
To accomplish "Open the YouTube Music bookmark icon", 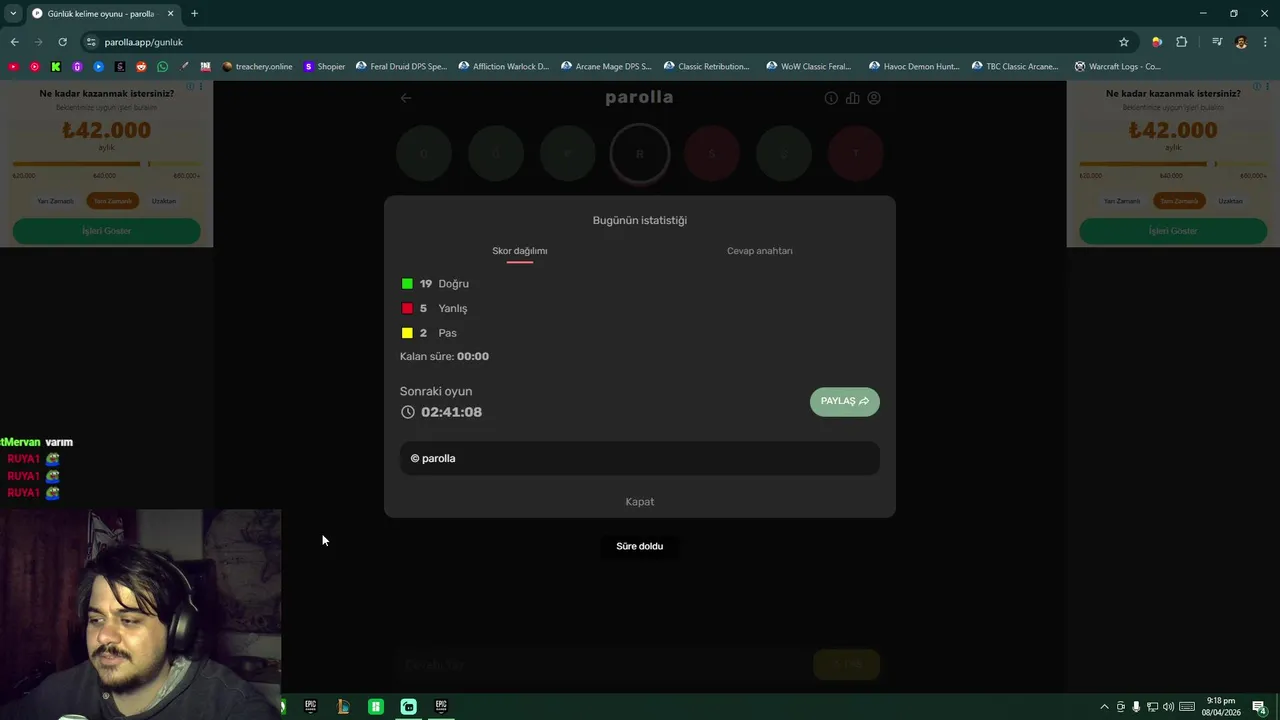I will point(34,67).
